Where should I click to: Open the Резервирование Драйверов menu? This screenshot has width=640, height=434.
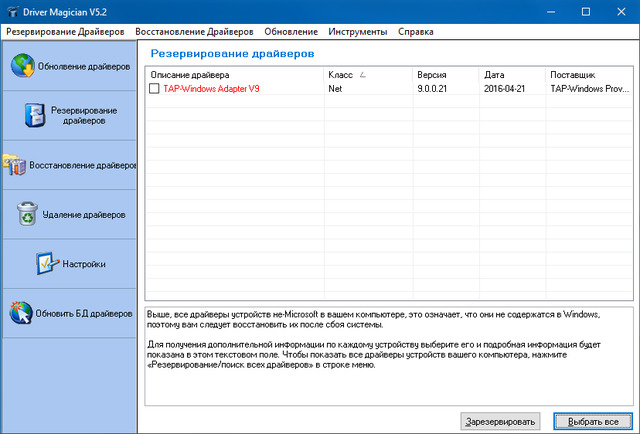pyautogui.click(x=65, y=31)
